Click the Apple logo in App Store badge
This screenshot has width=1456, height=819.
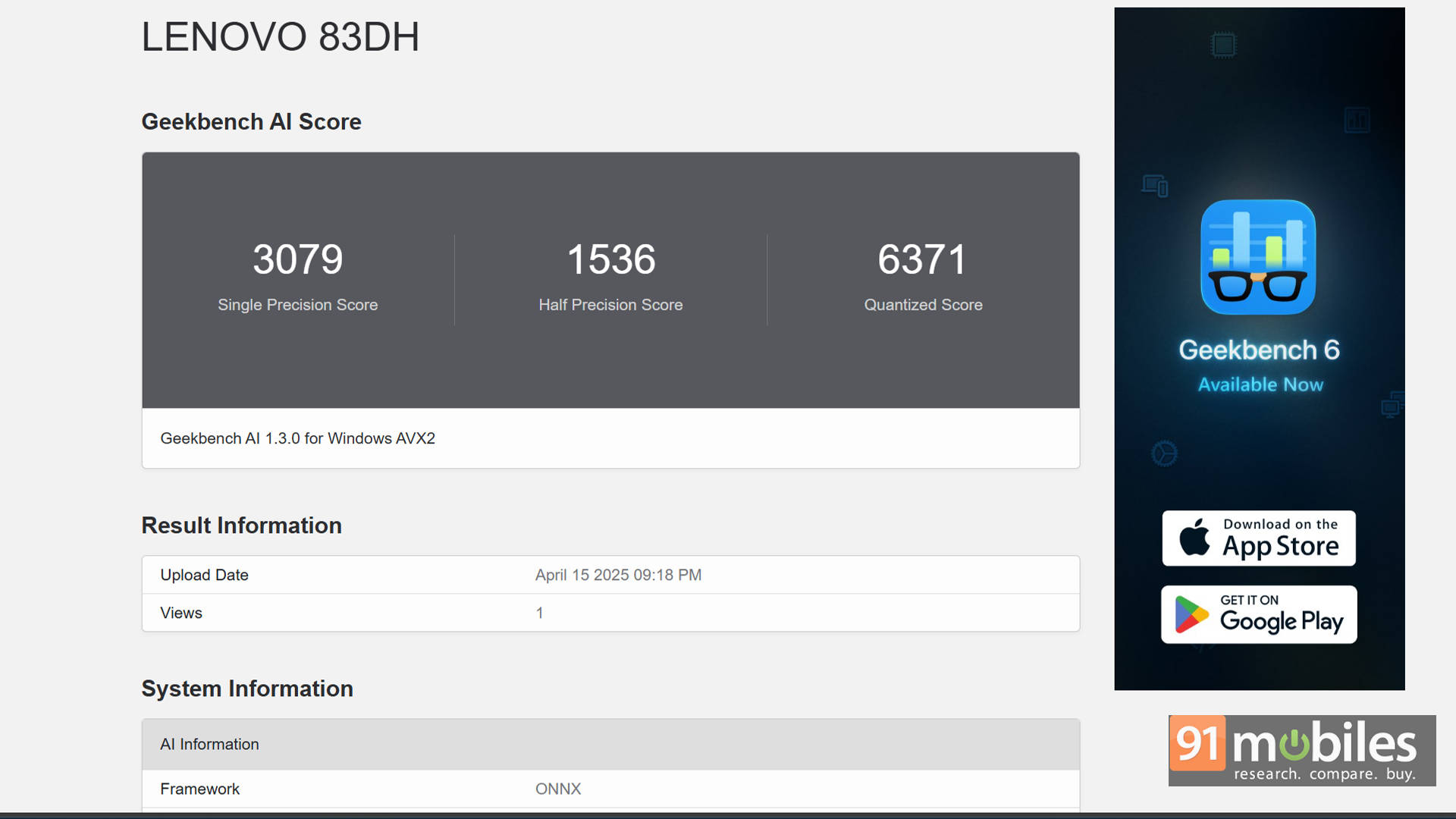pos(1194,537)
